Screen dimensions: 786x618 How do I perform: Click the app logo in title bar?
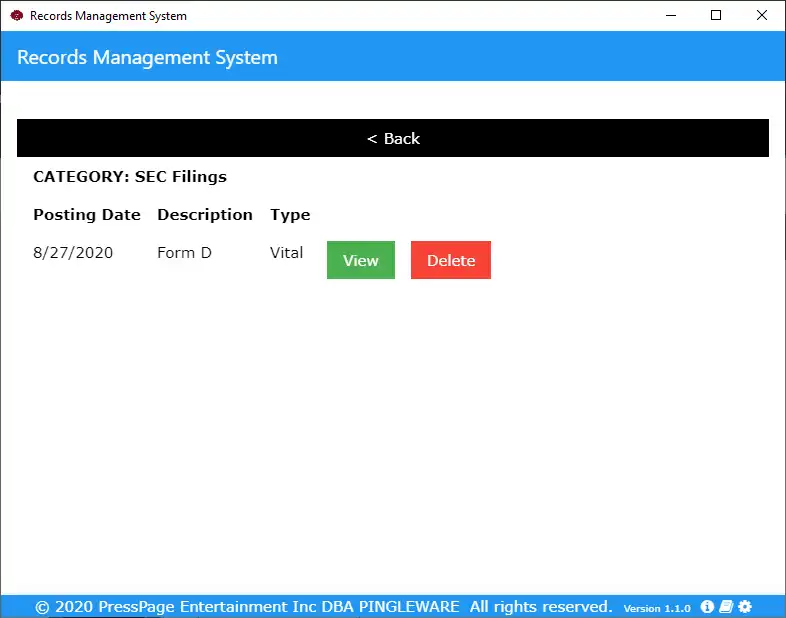click(x=17, y=16)
